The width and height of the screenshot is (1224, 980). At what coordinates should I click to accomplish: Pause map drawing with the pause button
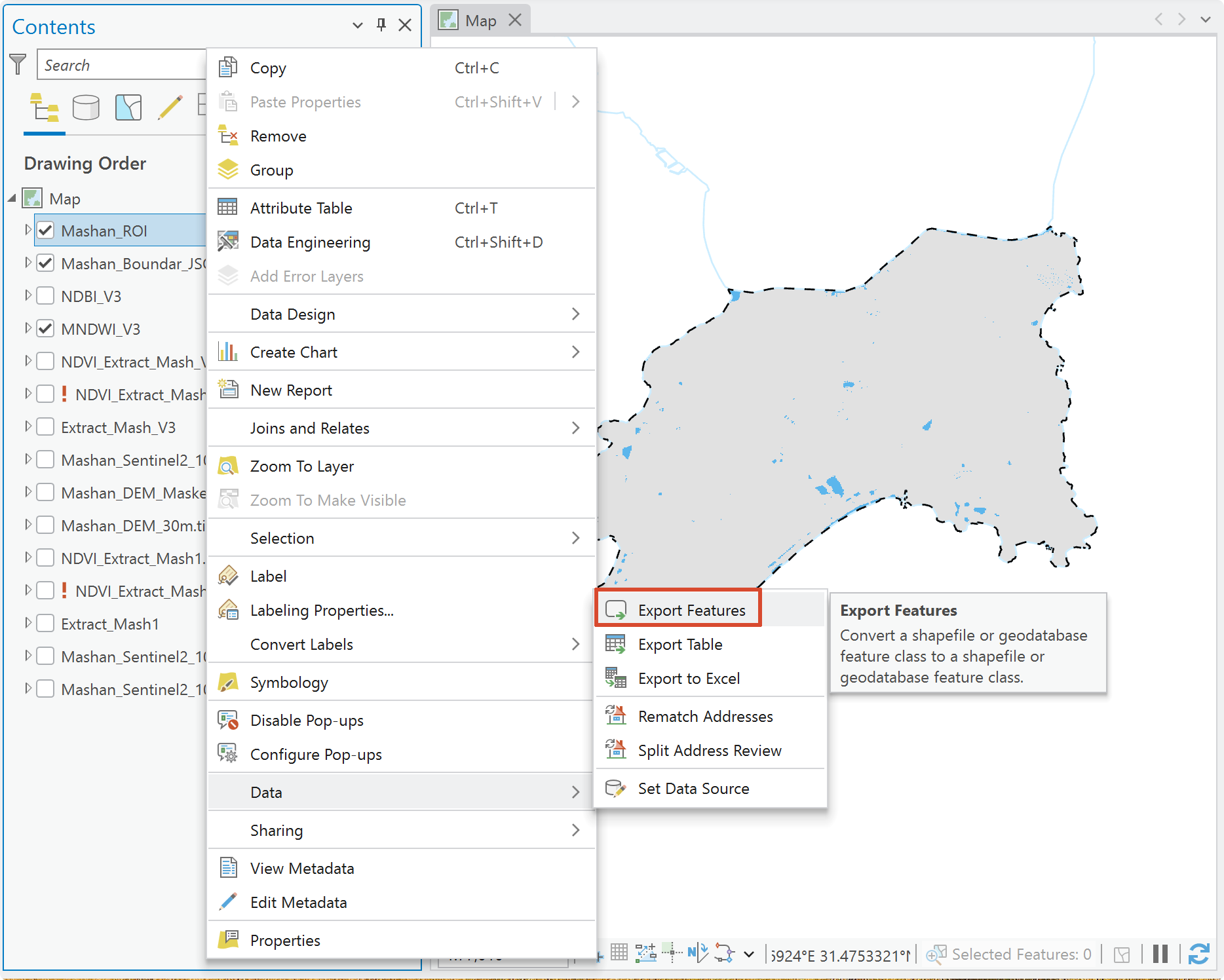coord(1160,954)
